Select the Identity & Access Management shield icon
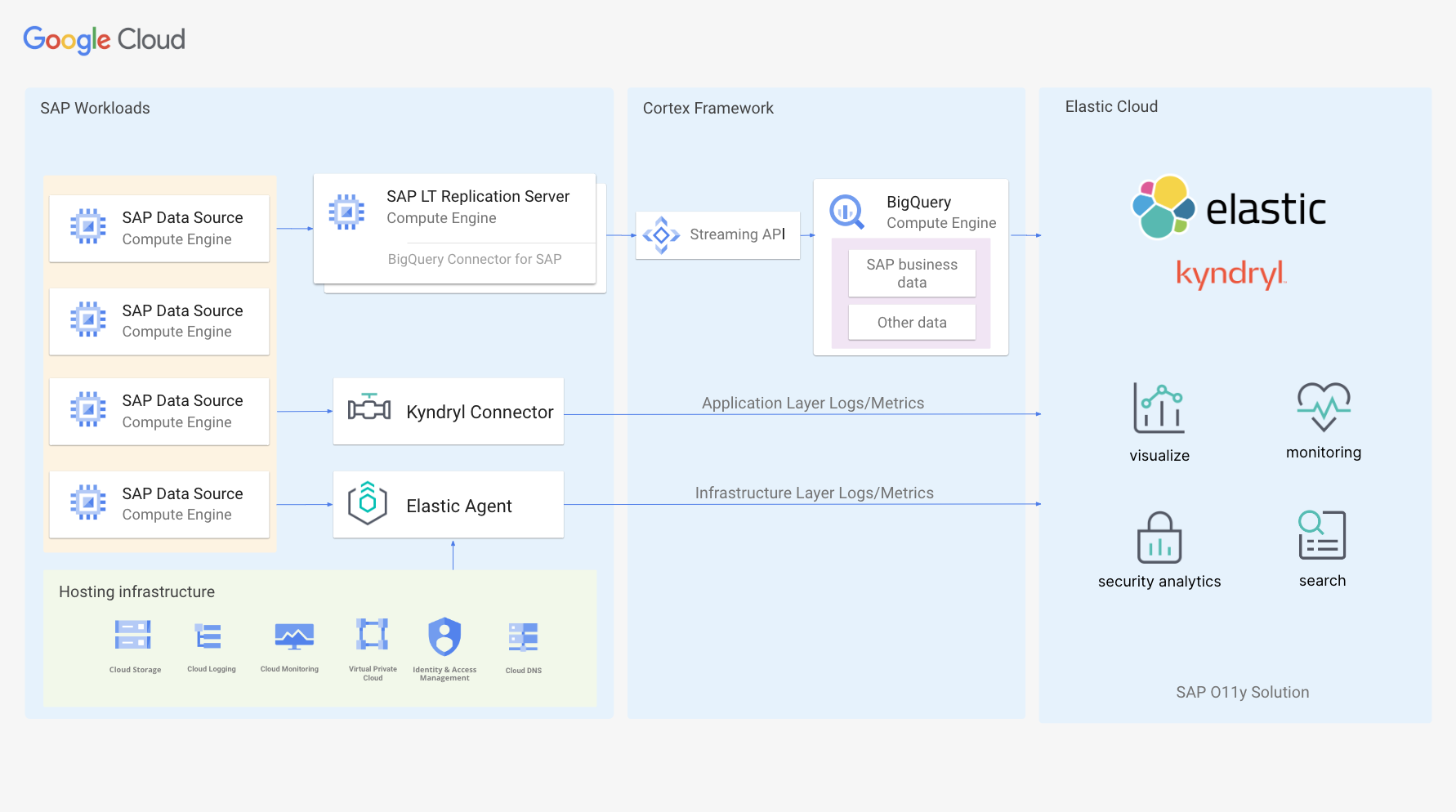This screenshot has width=1456, height=812. click(444, 636)
